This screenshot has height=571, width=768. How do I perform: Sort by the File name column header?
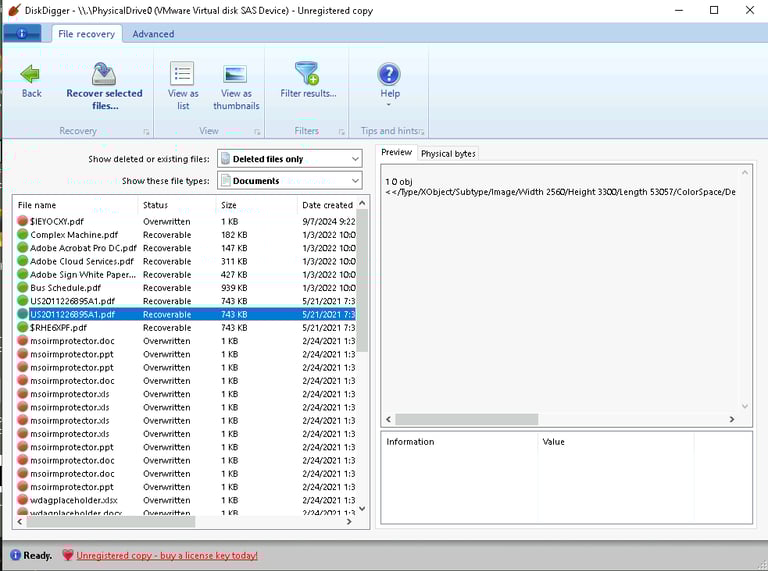[x=76, y=205]
